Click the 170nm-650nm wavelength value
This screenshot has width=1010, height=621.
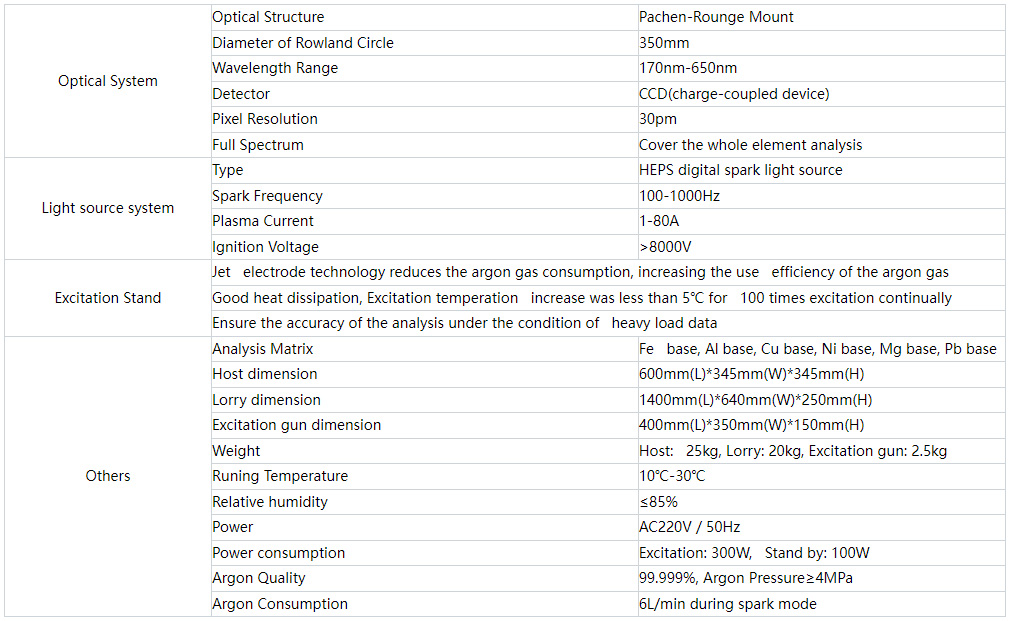pyautogui.click(x=687, y=68)
